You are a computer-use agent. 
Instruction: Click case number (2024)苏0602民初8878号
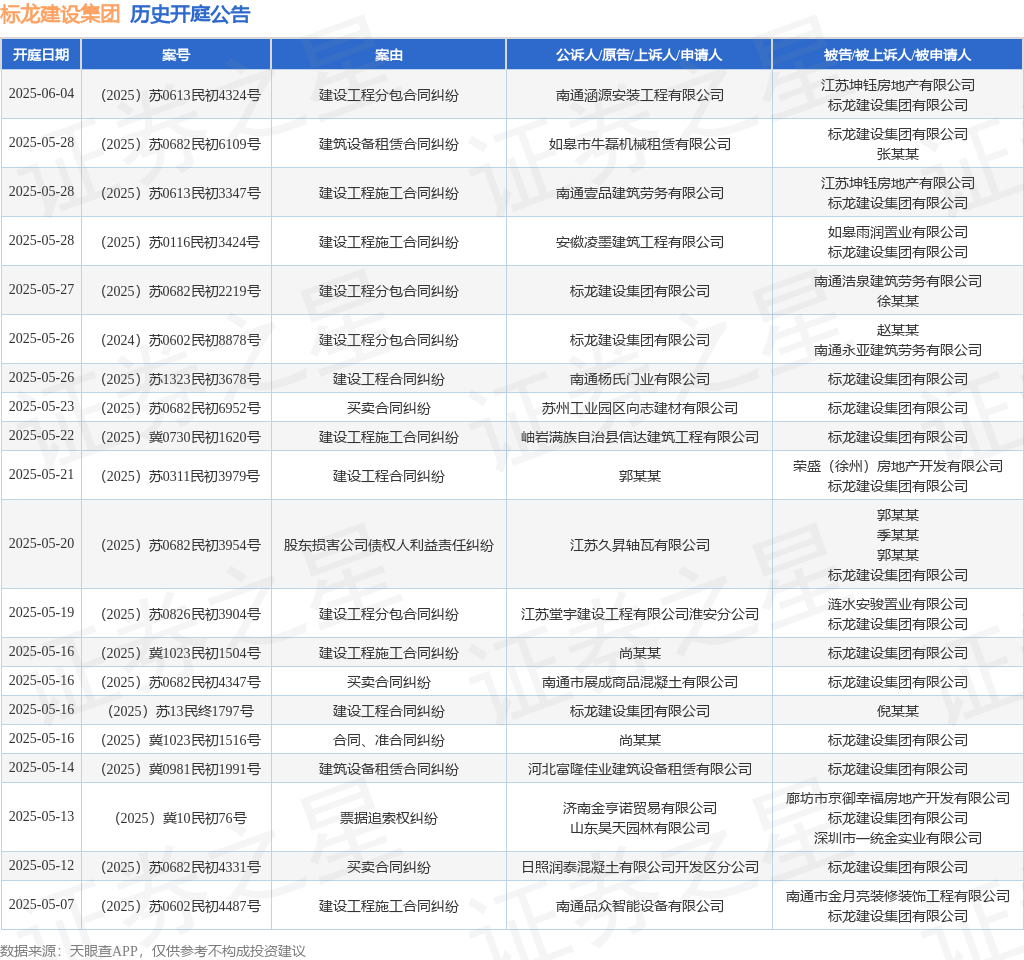click(180, 340)
